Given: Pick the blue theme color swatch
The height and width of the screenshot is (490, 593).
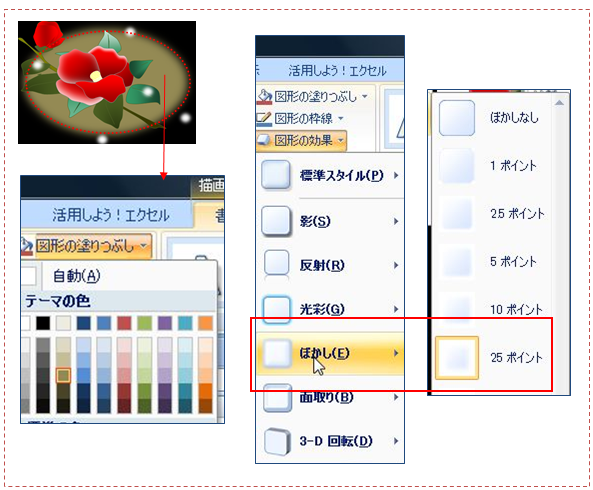Looking at the screenshot, I should (104, 323).
